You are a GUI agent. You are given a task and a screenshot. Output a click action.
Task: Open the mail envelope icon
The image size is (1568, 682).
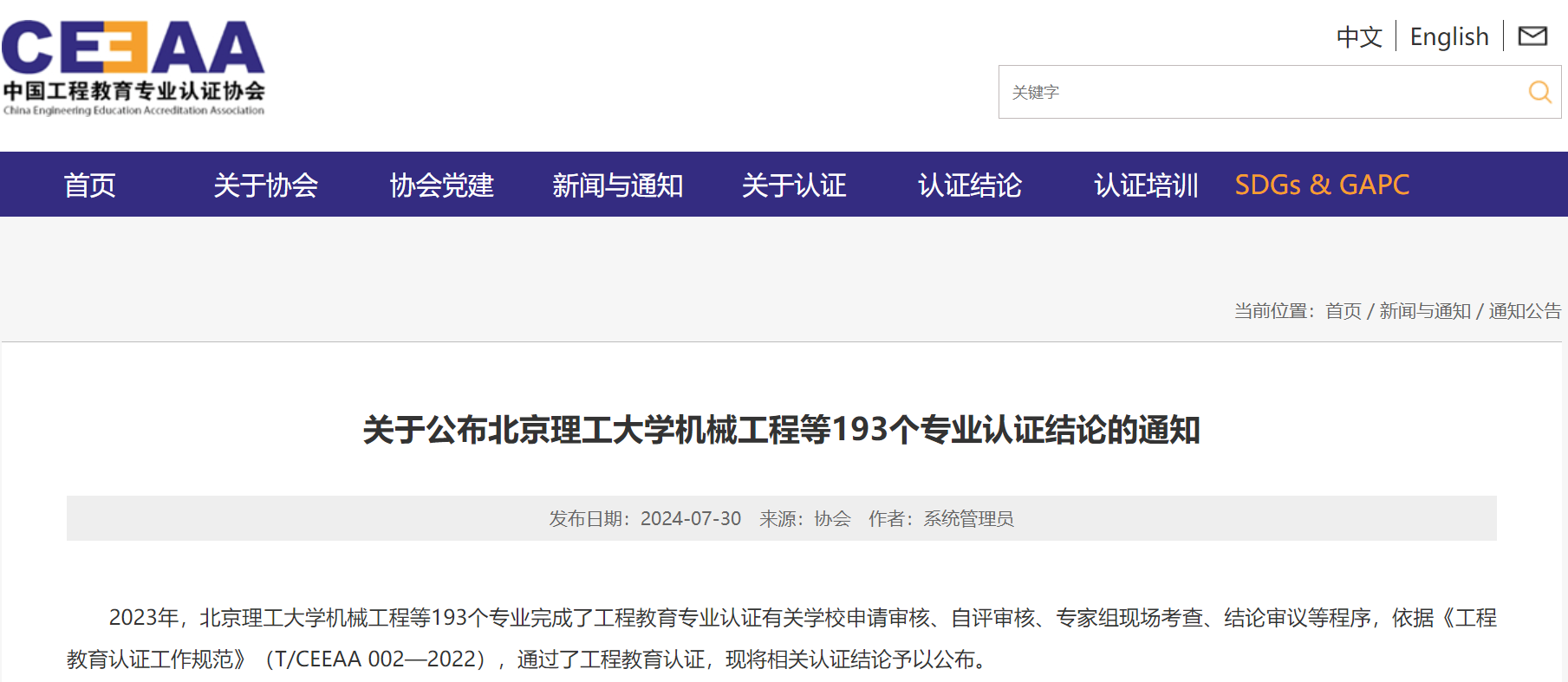point(1532,36)
